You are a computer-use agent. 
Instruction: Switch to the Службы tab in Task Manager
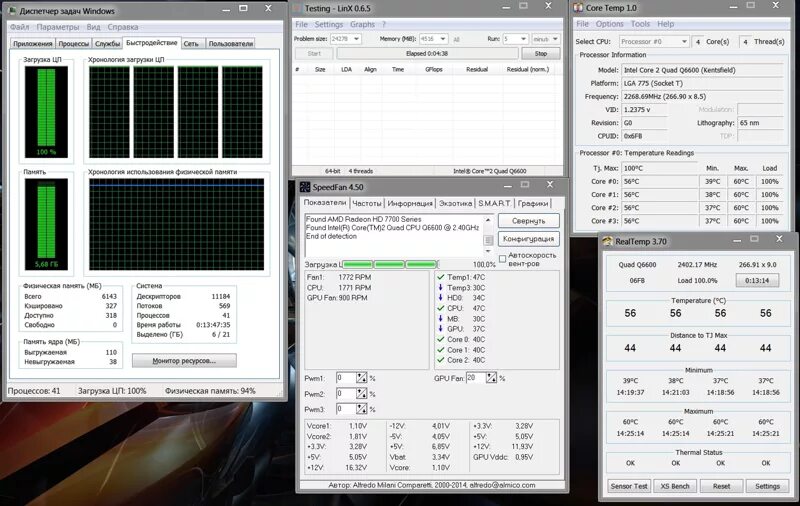[107, 44]
